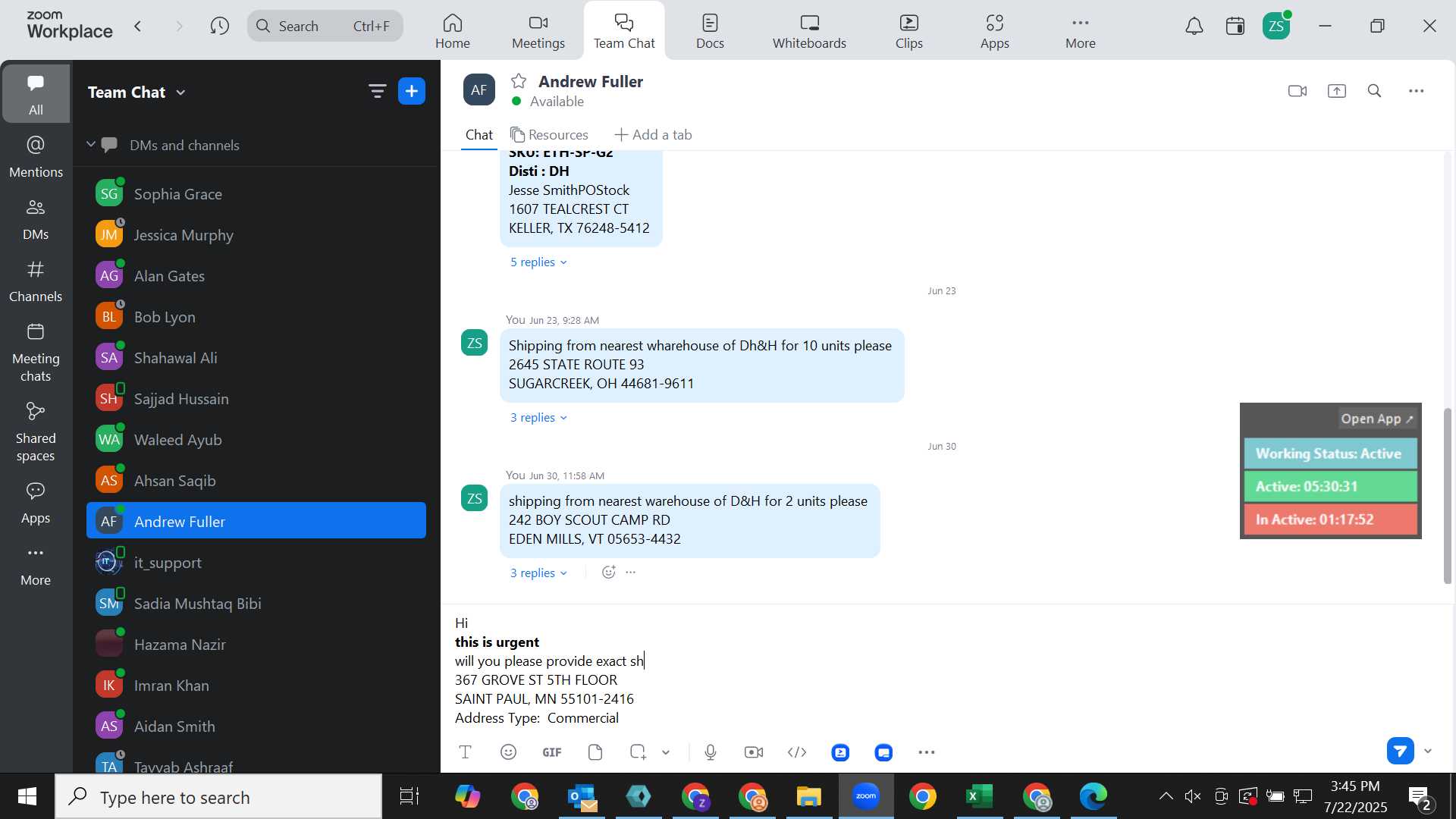Screen dimensions: 1456x819
Task: Open Meeting chats in the sidebar
Action: click(36, 353)
